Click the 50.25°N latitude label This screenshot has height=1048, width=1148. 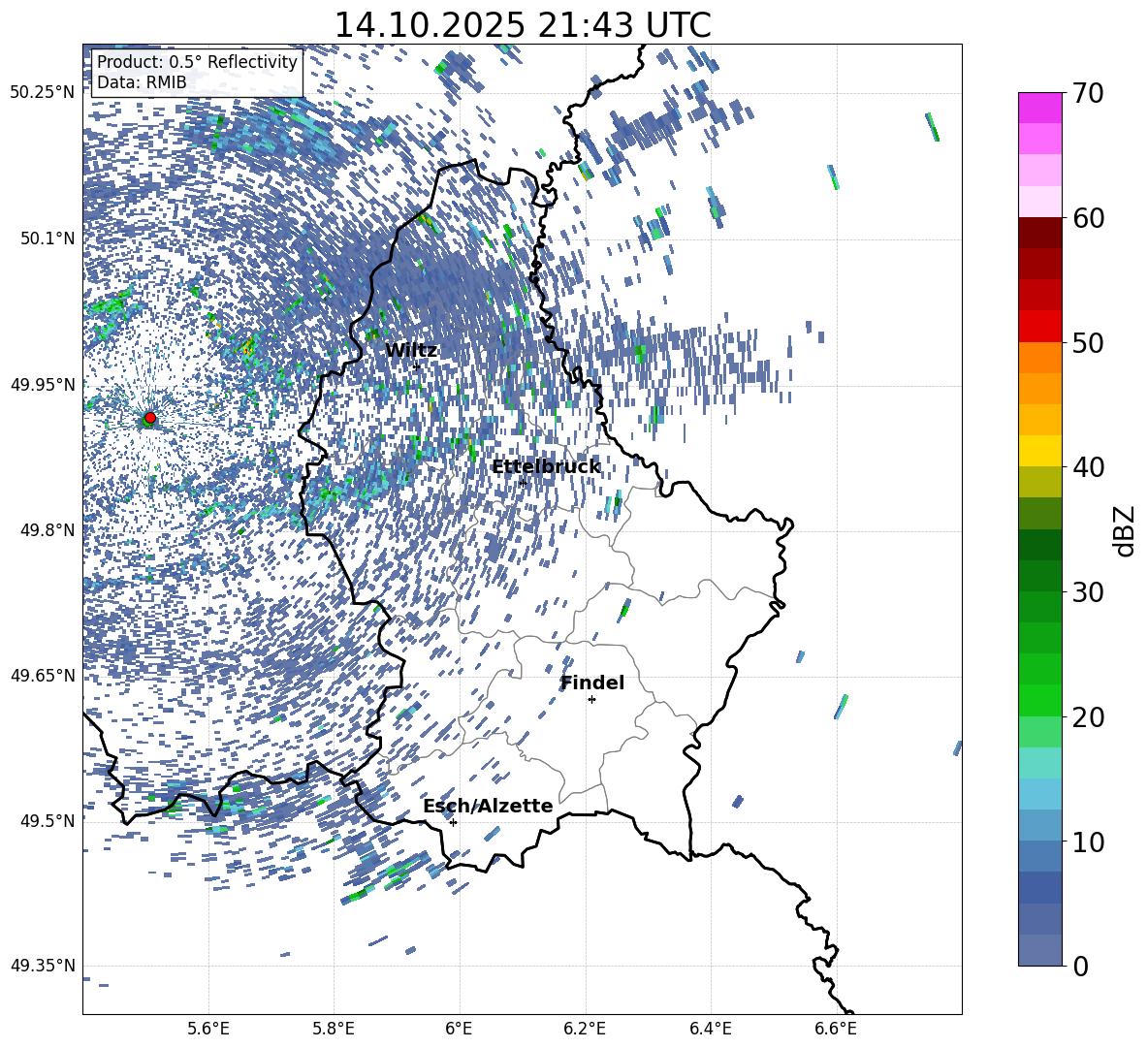tap(43, 93)
